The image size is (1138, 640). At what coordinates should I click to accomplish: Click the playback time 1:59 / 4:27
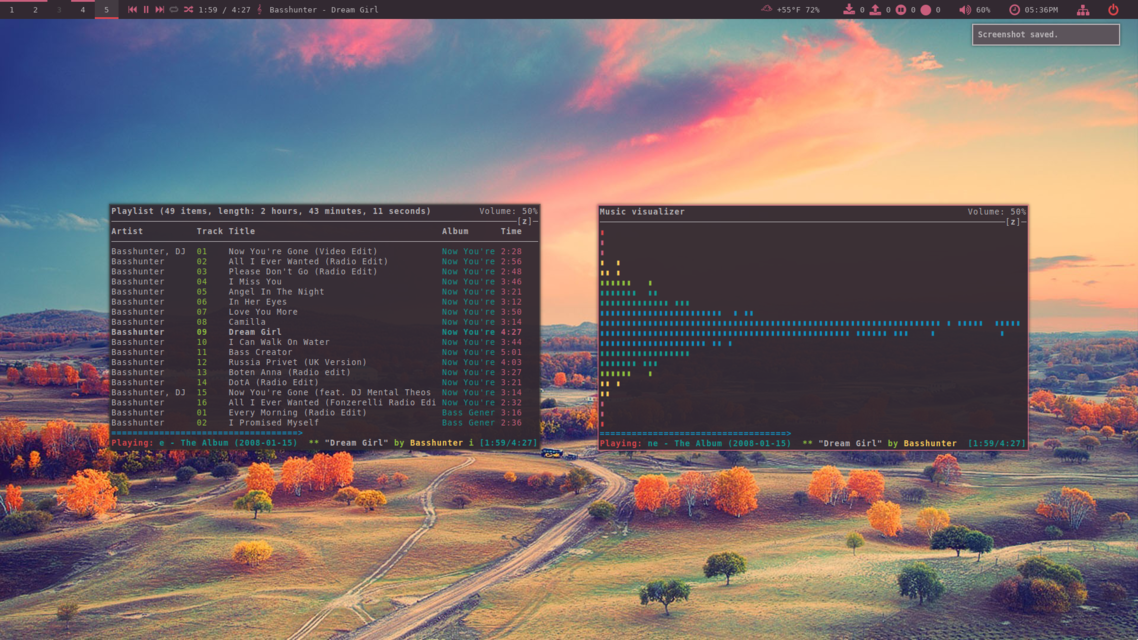(x=224, y=9)
